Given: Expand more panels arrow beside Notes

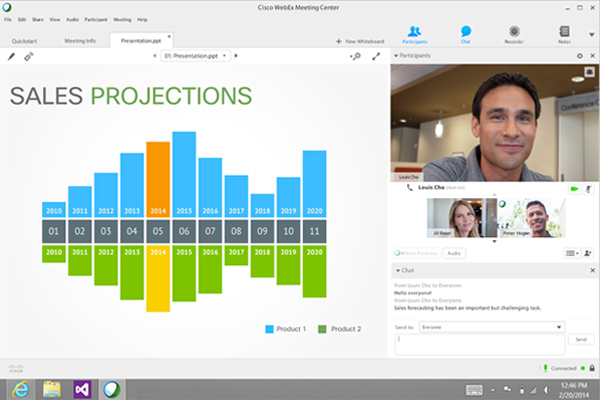Looking at the screenshot, I should tap(592, 34).
